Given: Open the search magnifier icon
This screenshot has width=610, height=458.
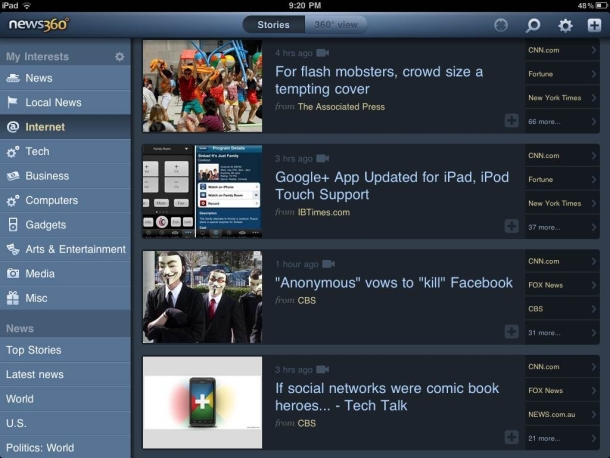Looking at the screenshot, I should pos(533,26).
